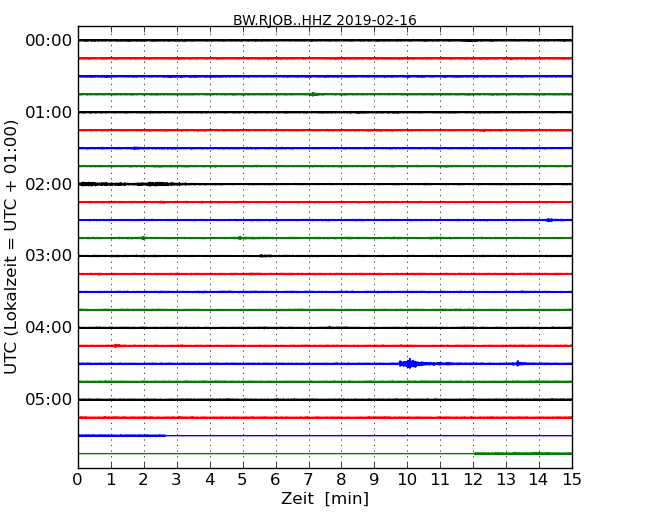This screenshot has height=520, width=650.
Task: Click x-axis tick label 5
Action: (x=243, y=480)
